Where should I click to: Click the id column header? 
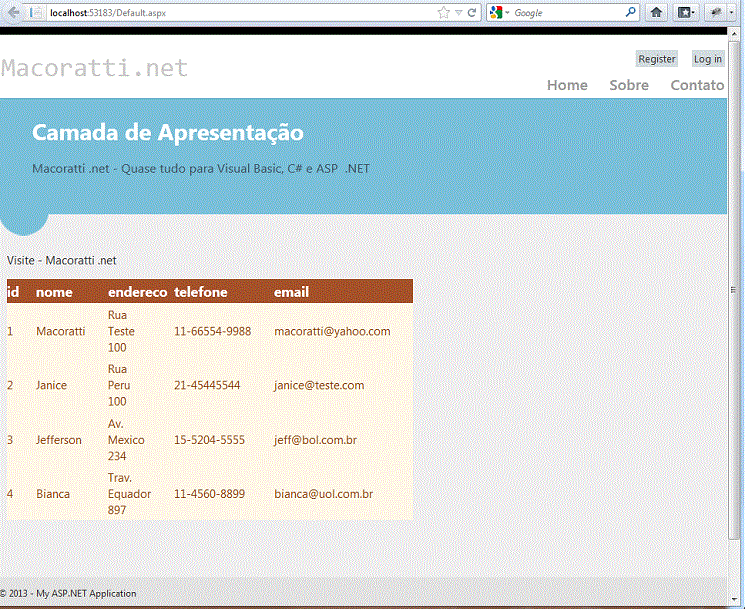[13, 292]
